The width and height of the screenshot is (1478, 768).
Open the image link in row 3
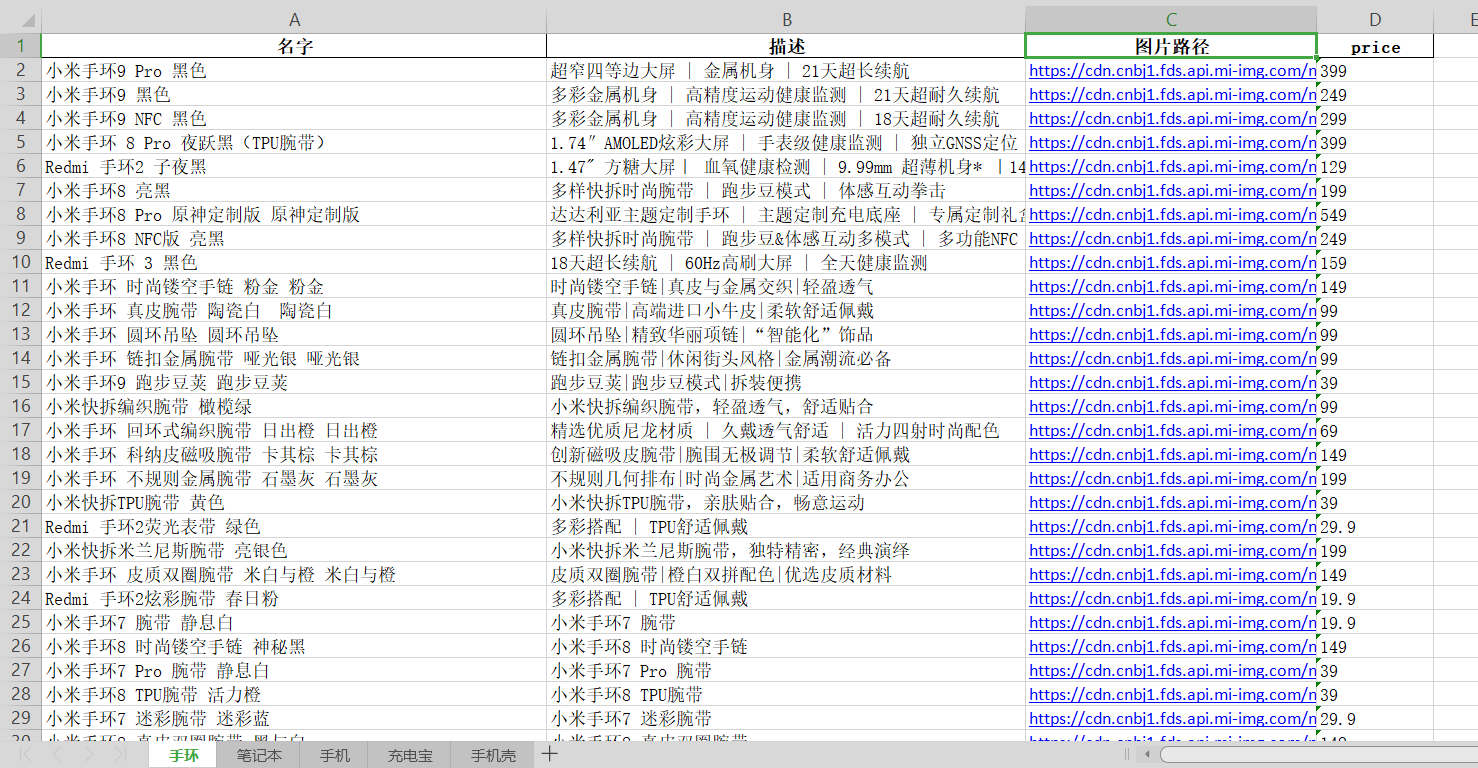point(1172,95)
